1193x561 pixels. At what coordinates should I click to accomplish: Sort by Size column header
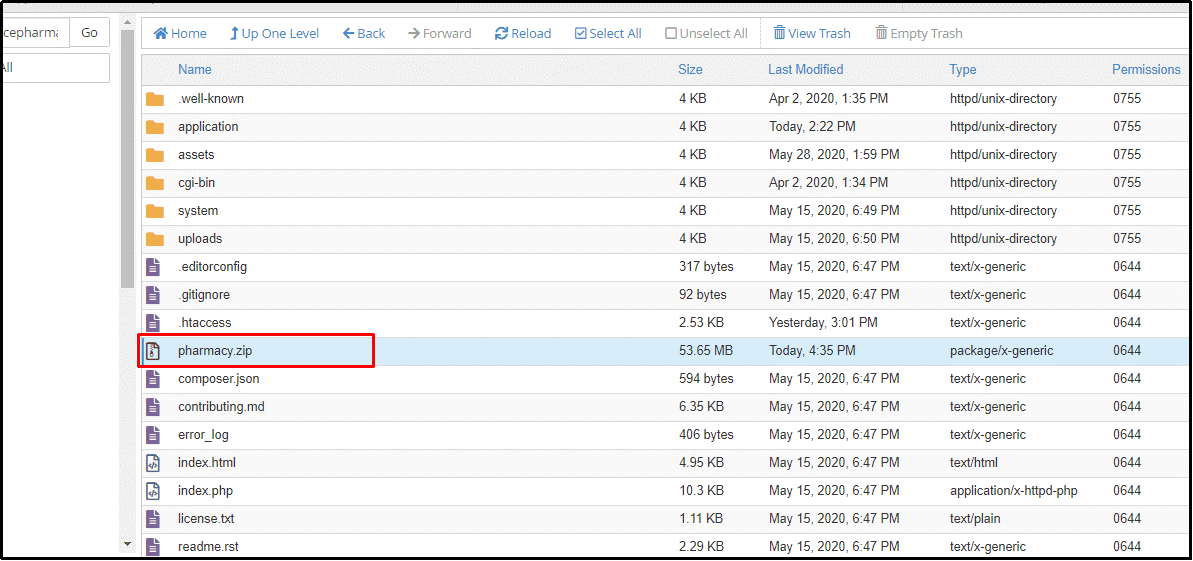[690, 70]
